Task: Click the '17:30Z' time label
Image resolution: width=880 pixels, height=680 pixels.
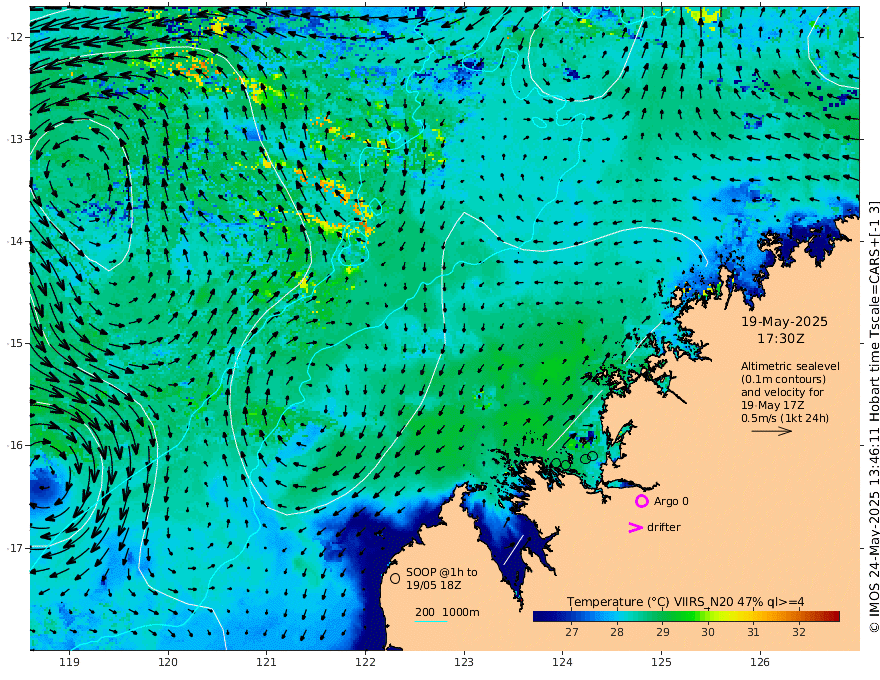Action: [781, 339]
